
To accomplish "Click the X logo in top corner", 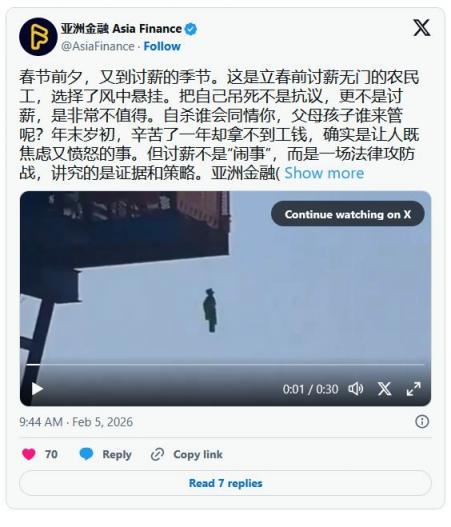I will coord(422,28).
